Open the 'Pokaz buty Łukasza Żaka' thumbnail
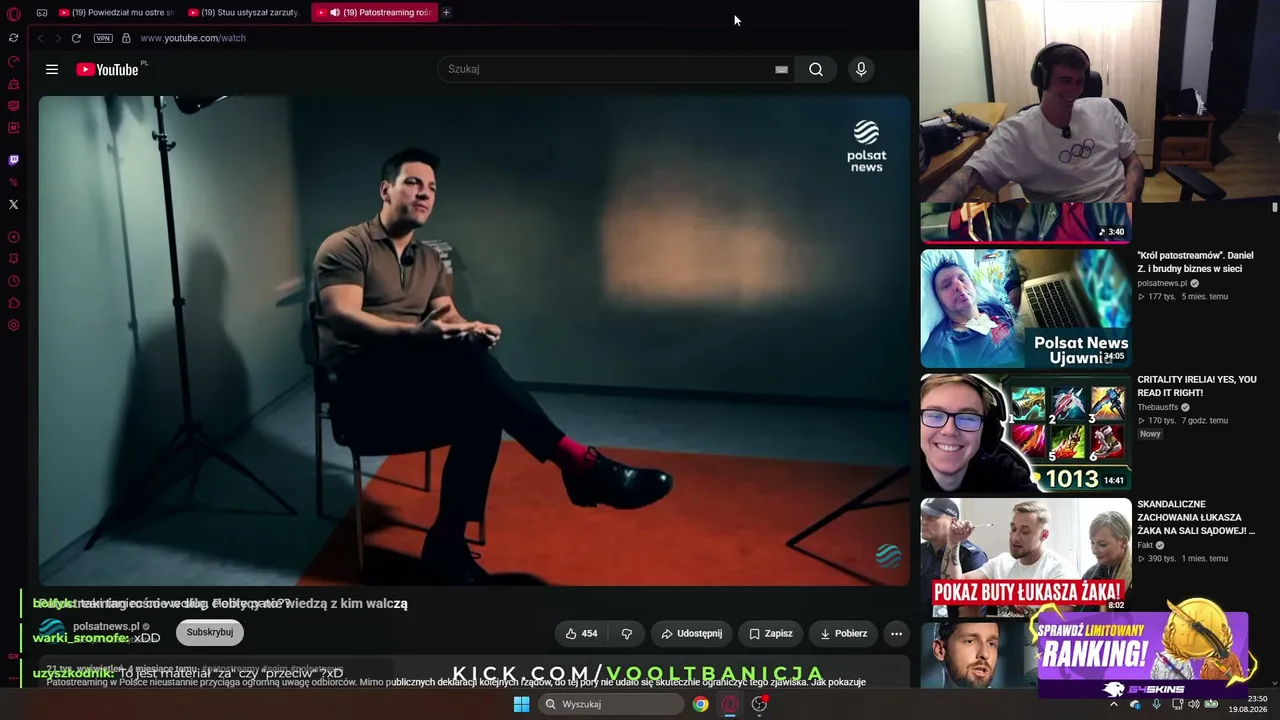 coord(1026,555)
